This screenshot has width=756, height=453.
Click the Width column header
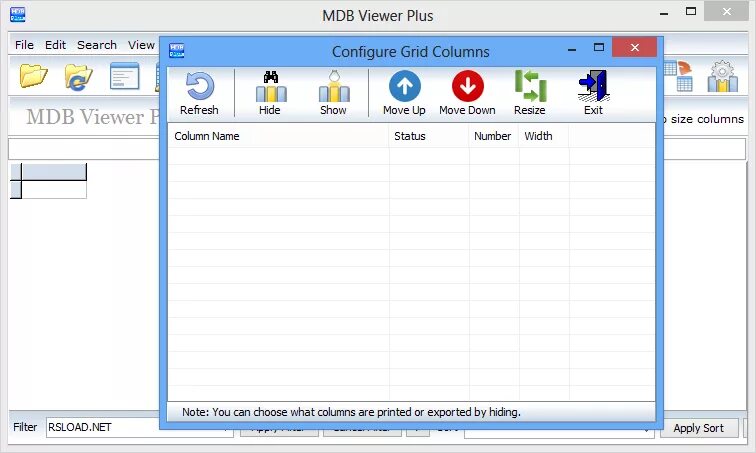543,136
